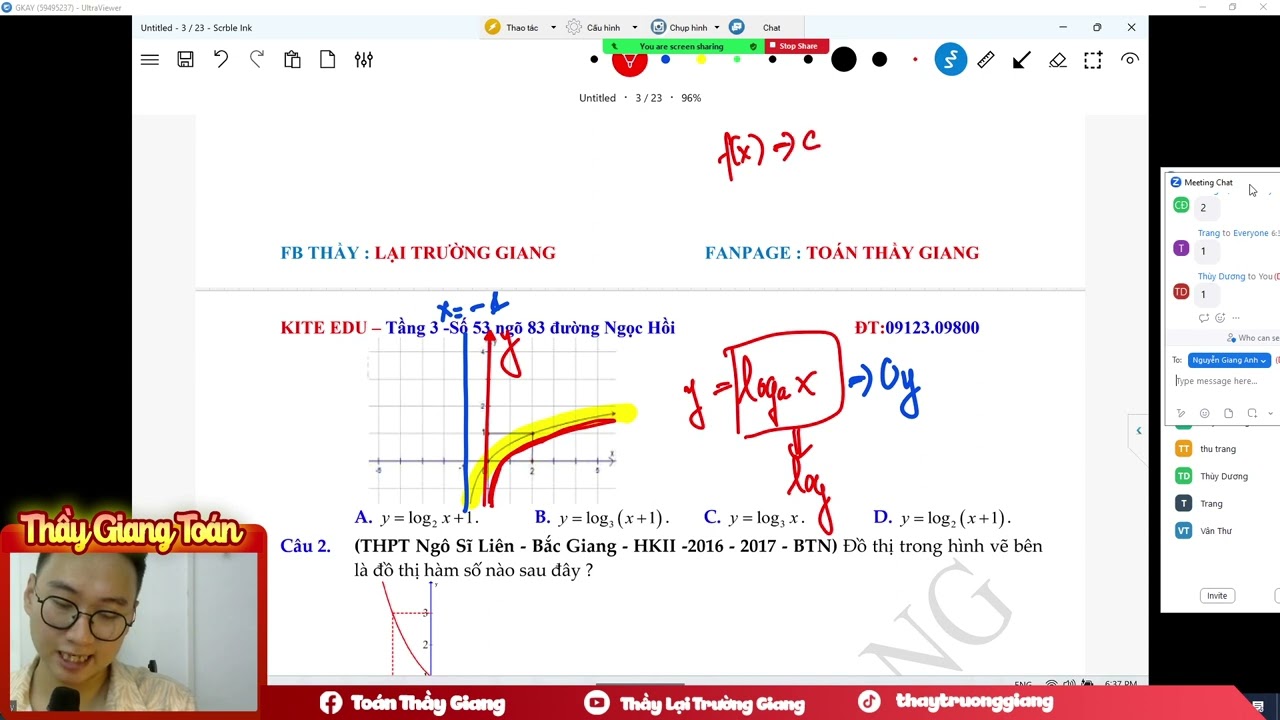Image resolution: width=1280 pixels, height=720 pixels.
Task: Select participant thu trang
Action: tap(1220, 449)
